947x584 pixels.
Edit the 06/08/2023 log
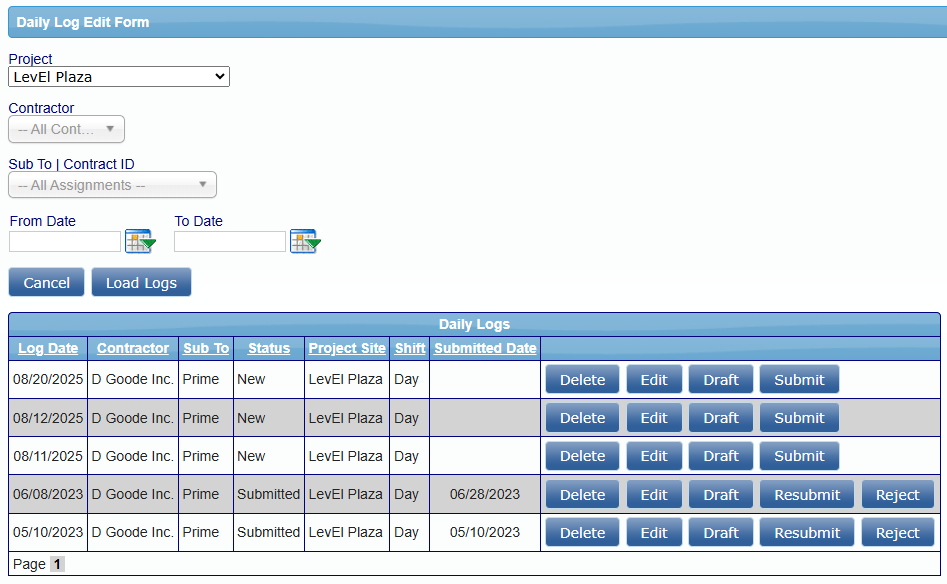tap(654, 495)
